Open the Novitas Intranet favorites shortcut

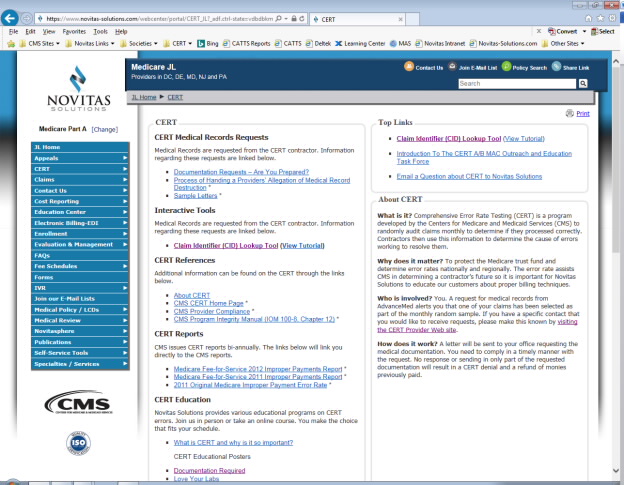pos(440,43)
